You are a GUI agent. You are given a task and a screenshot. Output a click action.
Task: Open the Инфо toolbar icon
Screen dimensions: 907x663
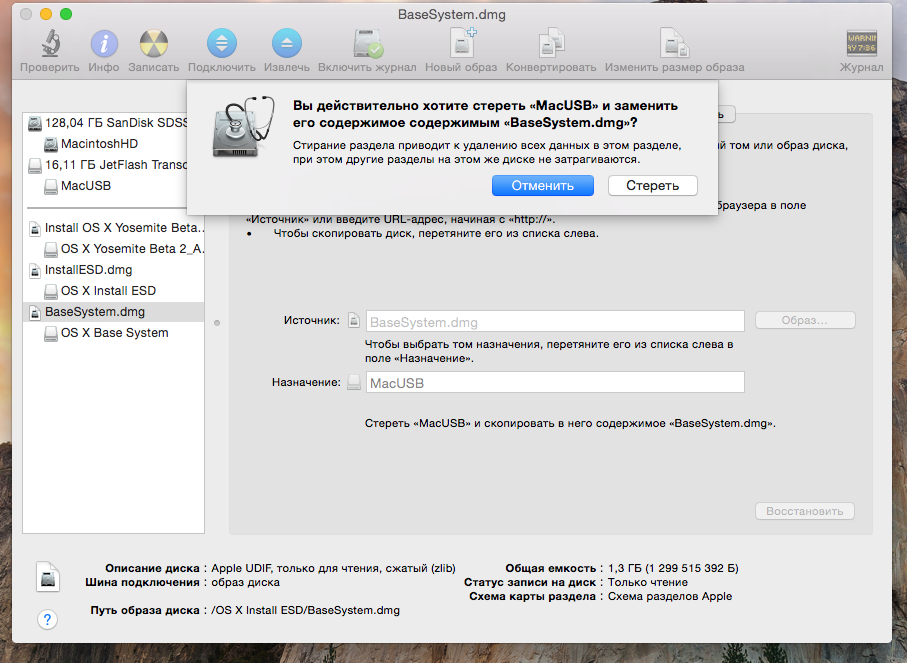[x=103, y=45]
